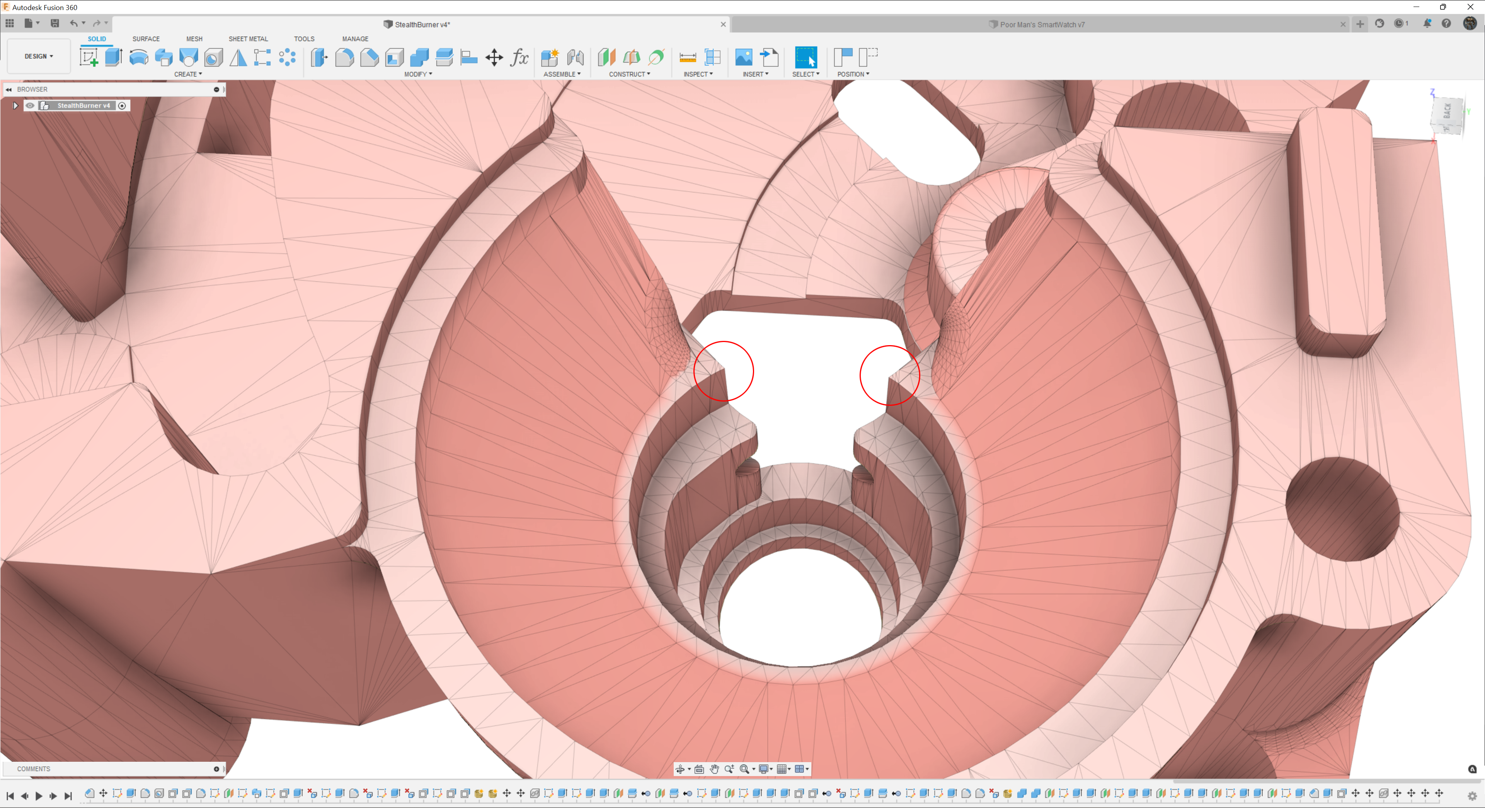This screenshot has height=812, width=1485.
Task: Toggle the Browser panel pin dot
Action: tap(217, 90)
